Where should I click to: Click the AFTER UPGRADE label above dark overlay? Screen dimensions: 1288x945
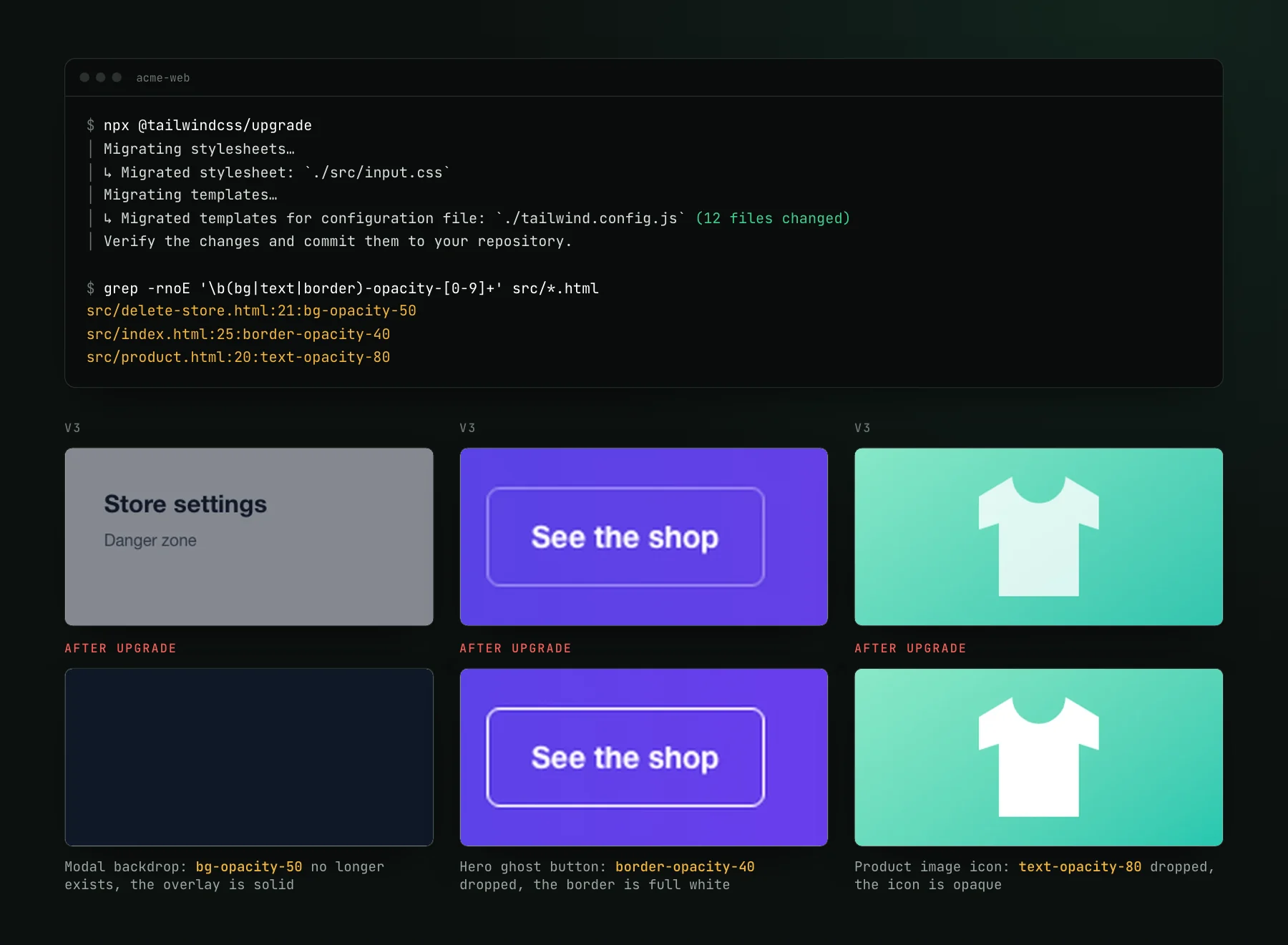point(120,648)
